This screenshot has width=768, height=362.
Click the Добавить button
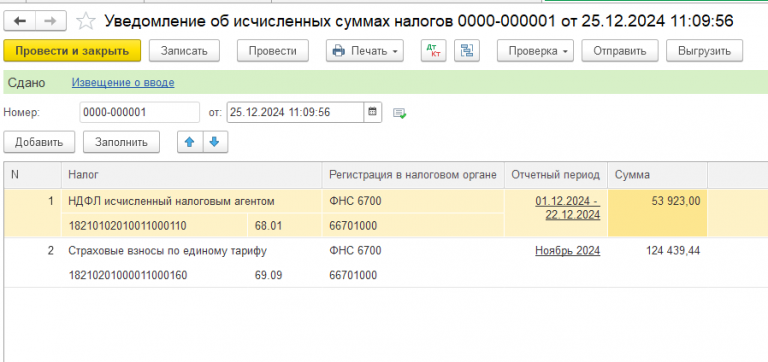[x=39, y=143]
